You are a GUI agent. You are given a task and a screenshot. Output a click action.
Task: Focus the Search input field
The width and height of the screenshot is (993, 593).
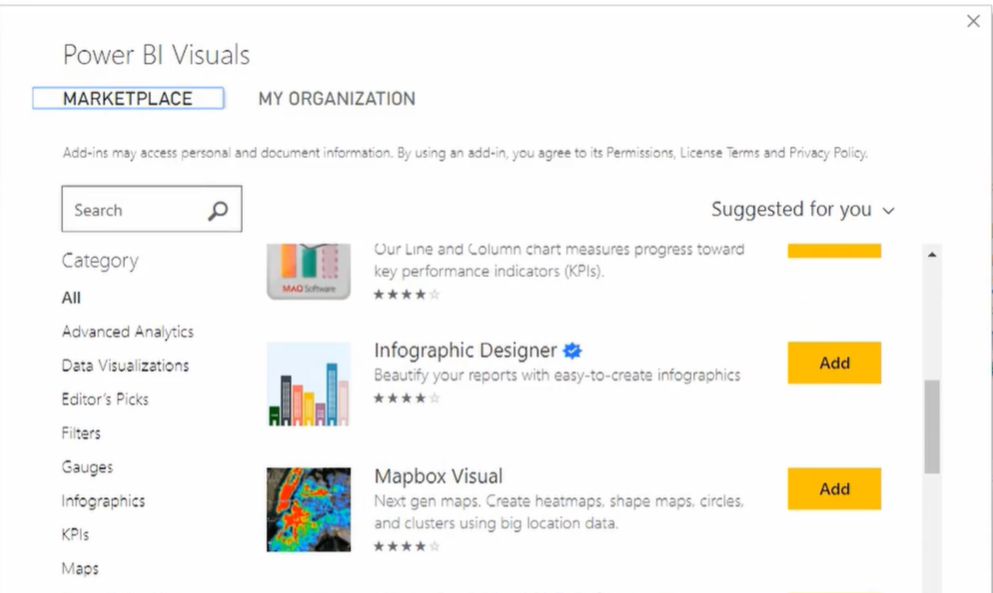[x=151, y=209]
